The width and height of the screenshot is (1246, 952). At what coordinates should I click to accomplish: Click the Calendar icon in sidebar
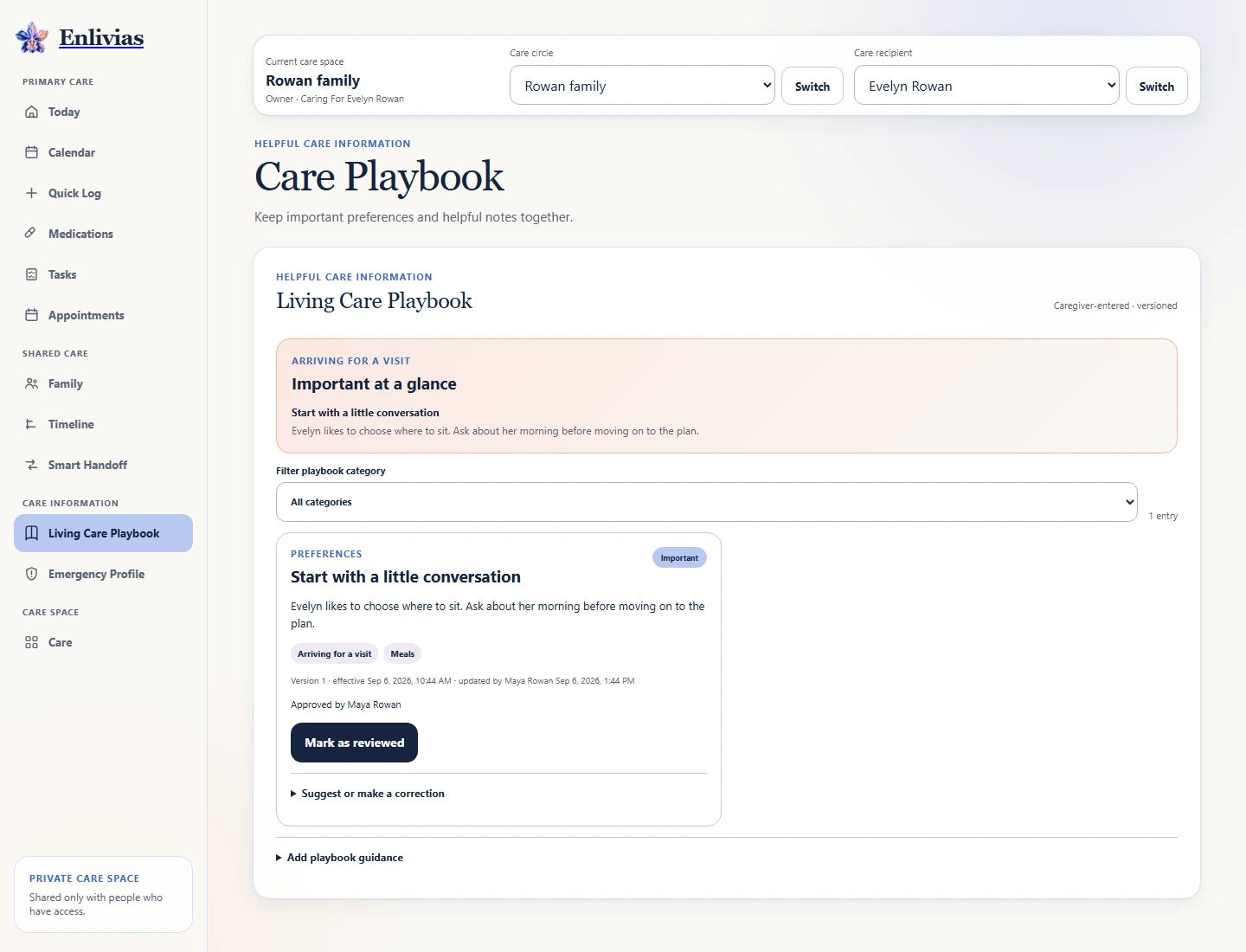click(31, 152)
